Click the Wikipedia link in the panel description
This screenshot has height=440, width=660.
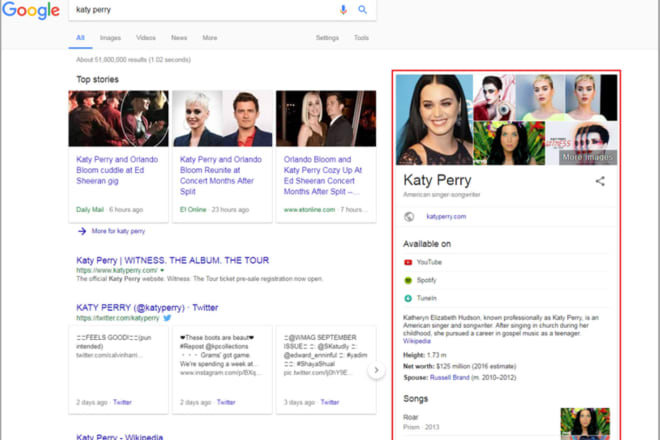(417, 341)
